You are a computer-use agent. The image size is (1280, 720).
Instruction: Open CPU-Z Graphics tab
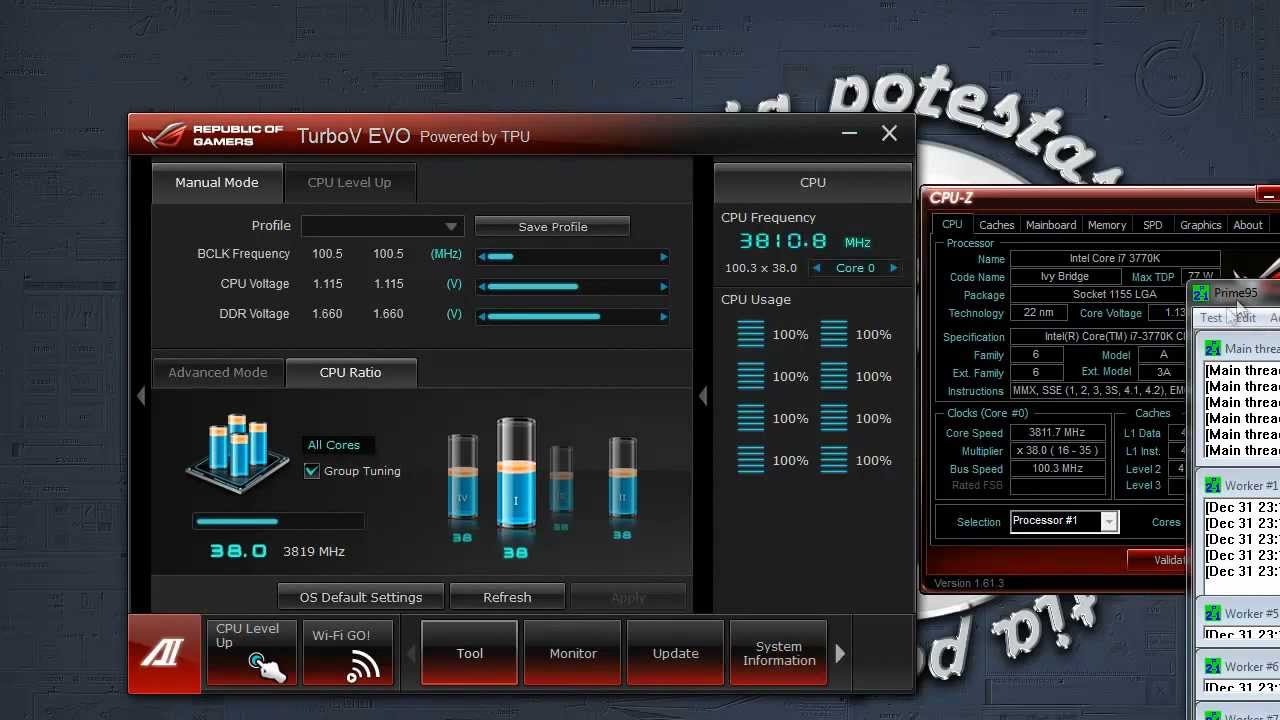coord(1200,225)
